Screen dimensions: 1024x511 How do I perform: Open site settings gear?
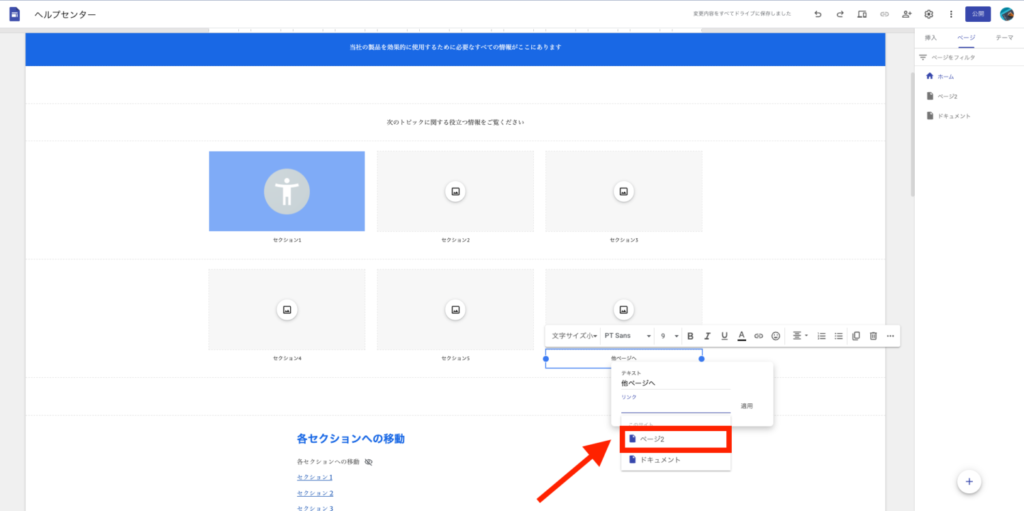929,14
